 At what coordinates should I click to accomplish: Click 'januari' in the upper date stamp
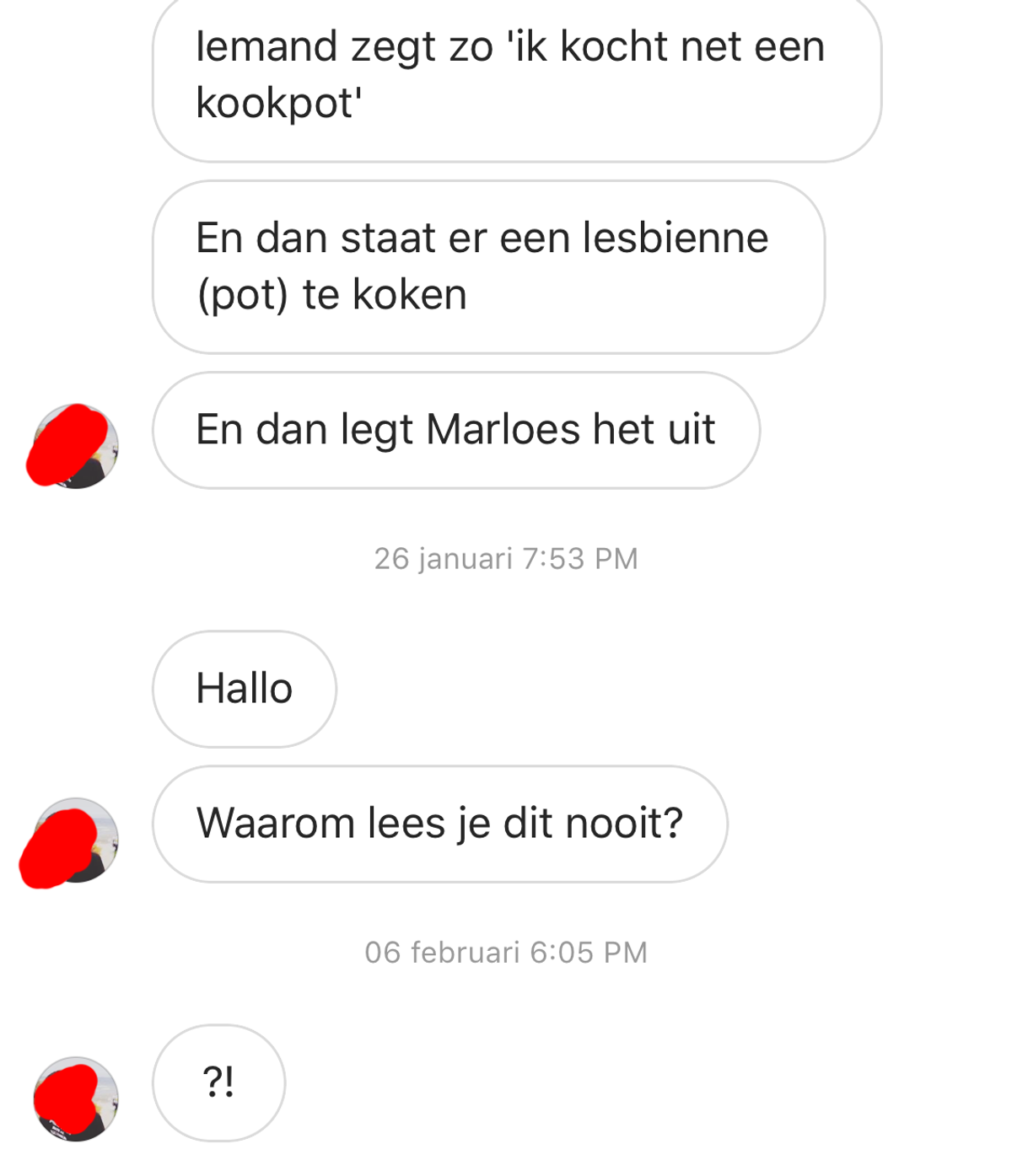point(466,559)
